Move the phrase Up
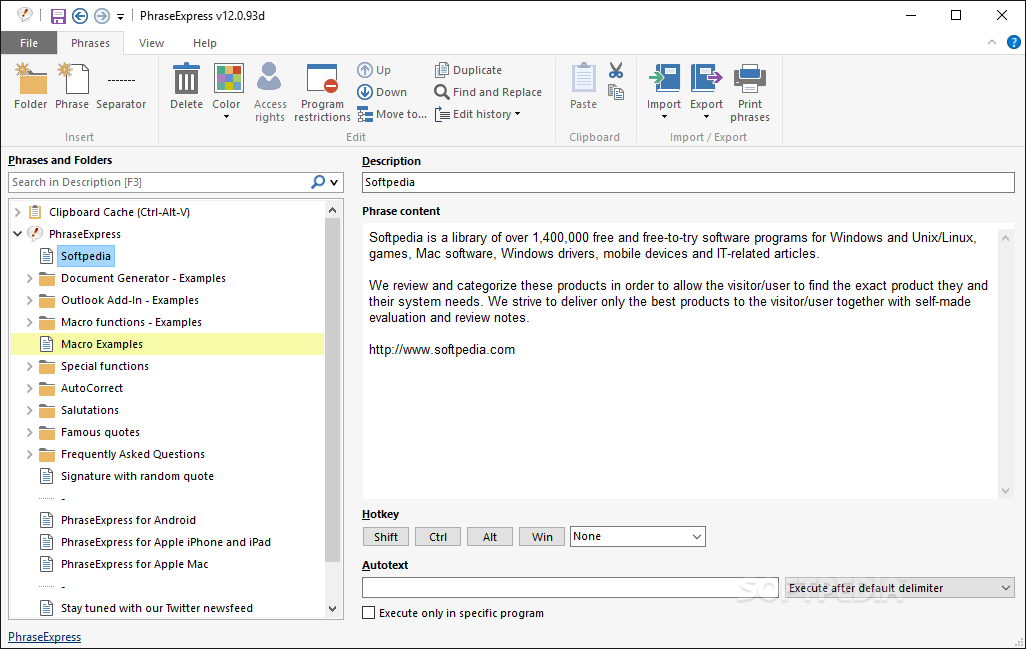The image size is (1026, 649). (374, 70)
